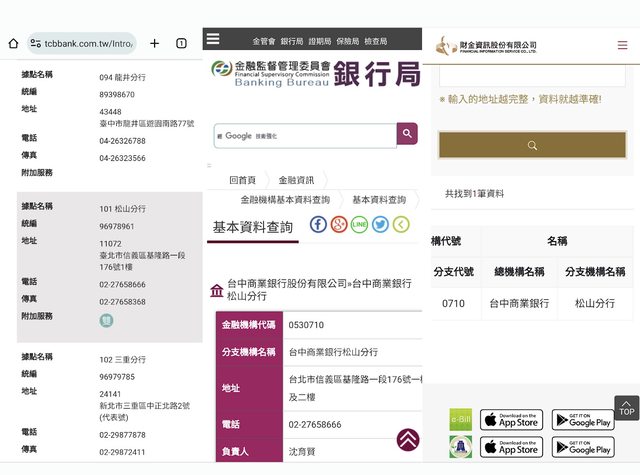This screenshot has width=640, height=475.
Task: Click the browser URL address bar
Action: (x=82, y=44)
